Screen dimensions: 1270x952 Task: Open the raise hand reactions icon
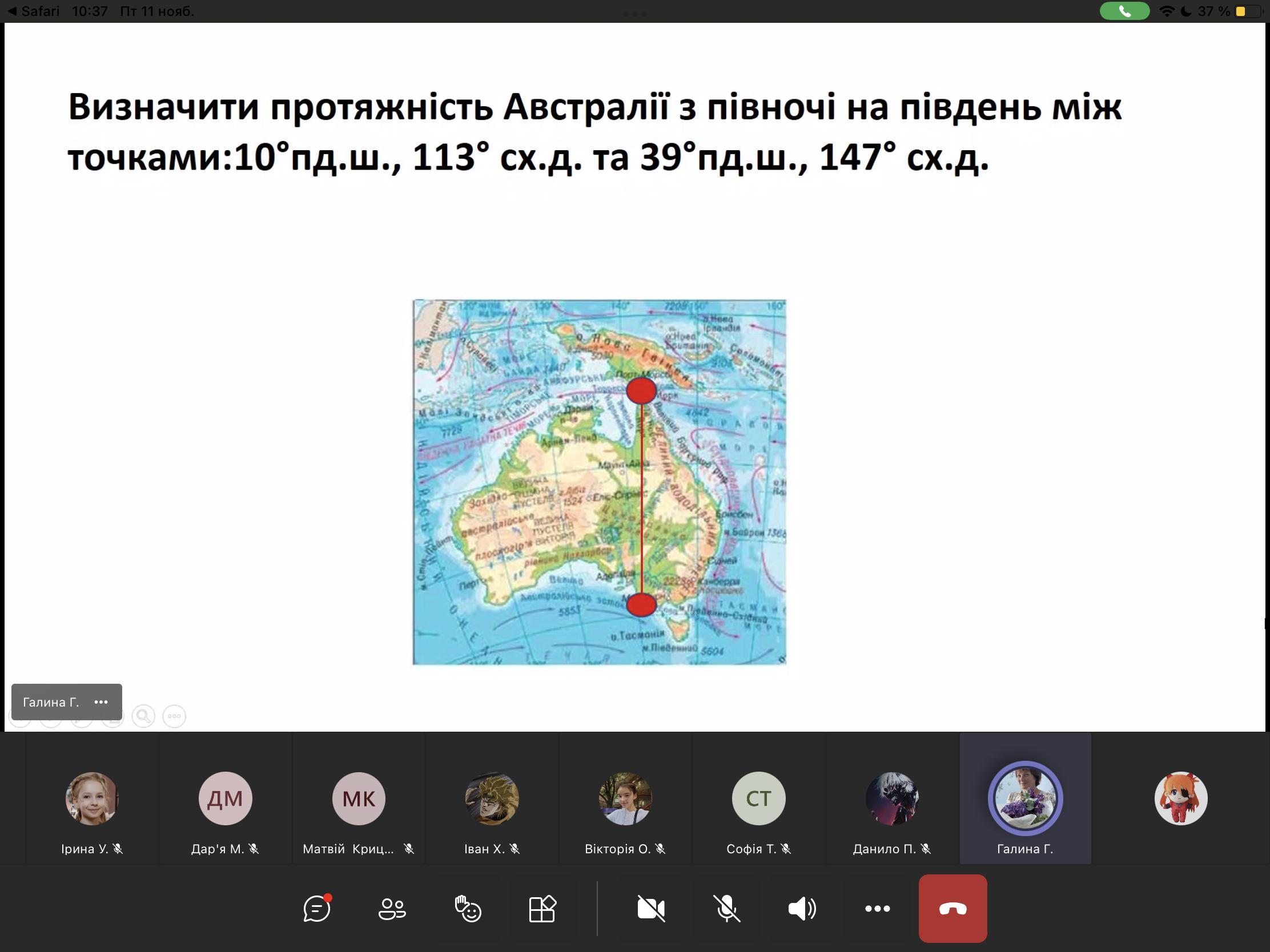[x=467, y=909]
